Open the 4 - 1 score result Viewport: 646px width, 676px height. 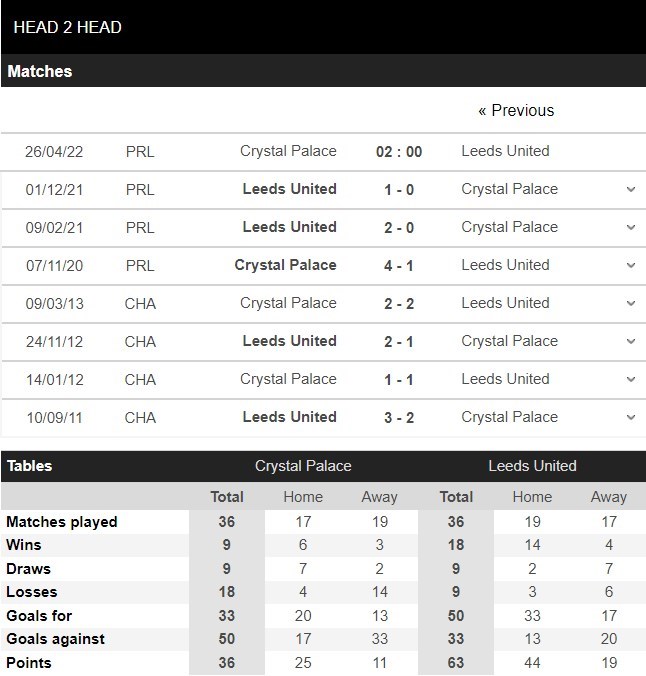coord(399,265)
